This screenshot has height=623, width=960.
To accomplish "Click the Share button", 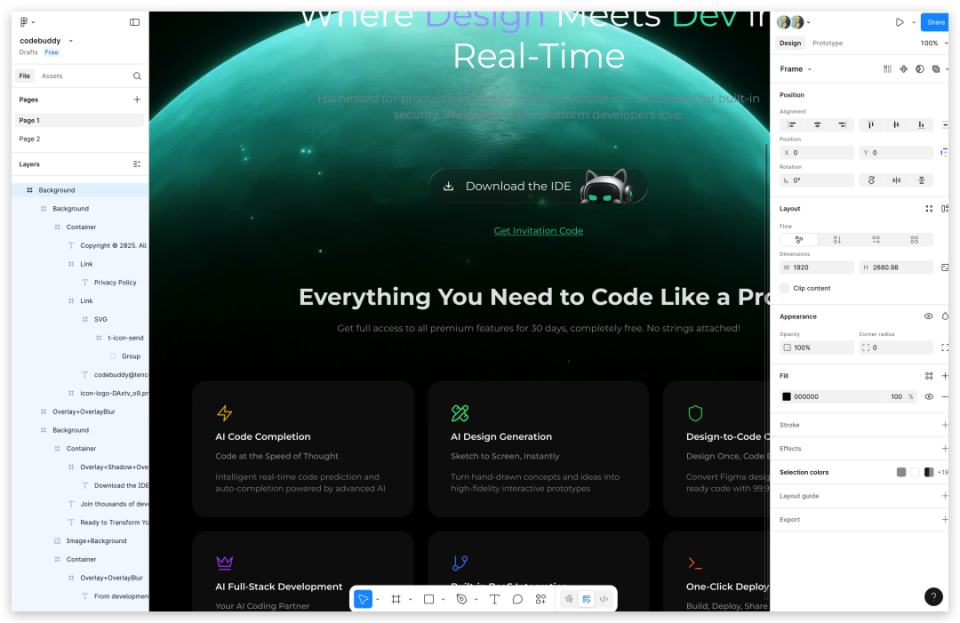I will pyautogui.click(x=935, y=22).
